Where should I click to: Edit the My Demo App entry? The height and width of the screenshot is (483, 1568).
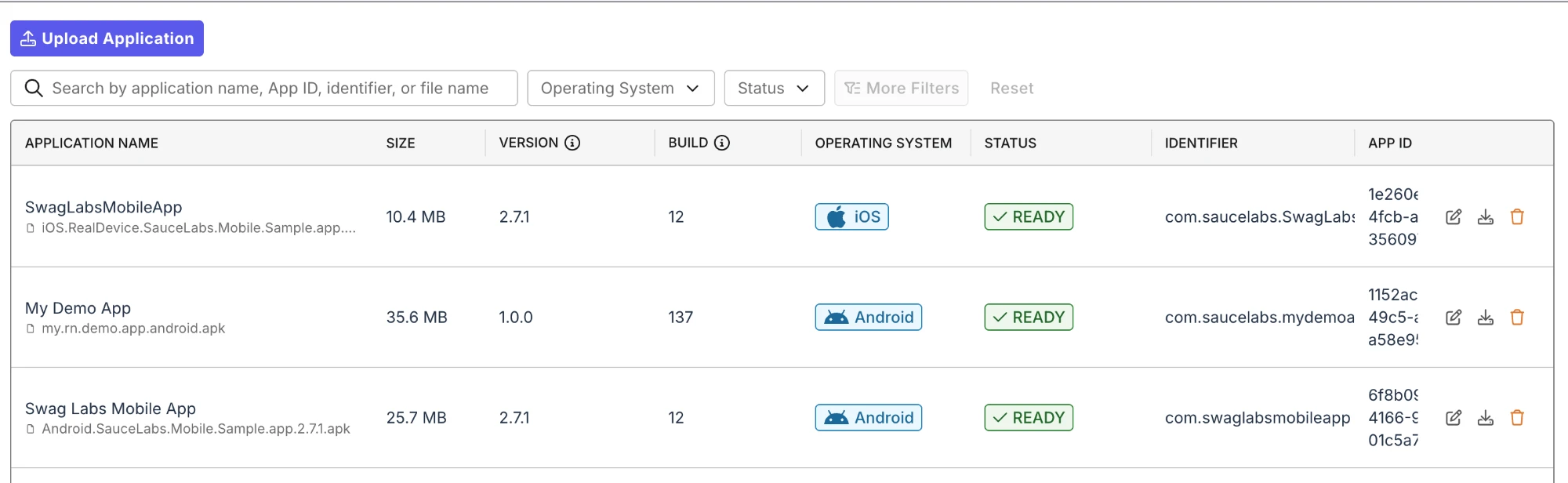(1454, 318)
